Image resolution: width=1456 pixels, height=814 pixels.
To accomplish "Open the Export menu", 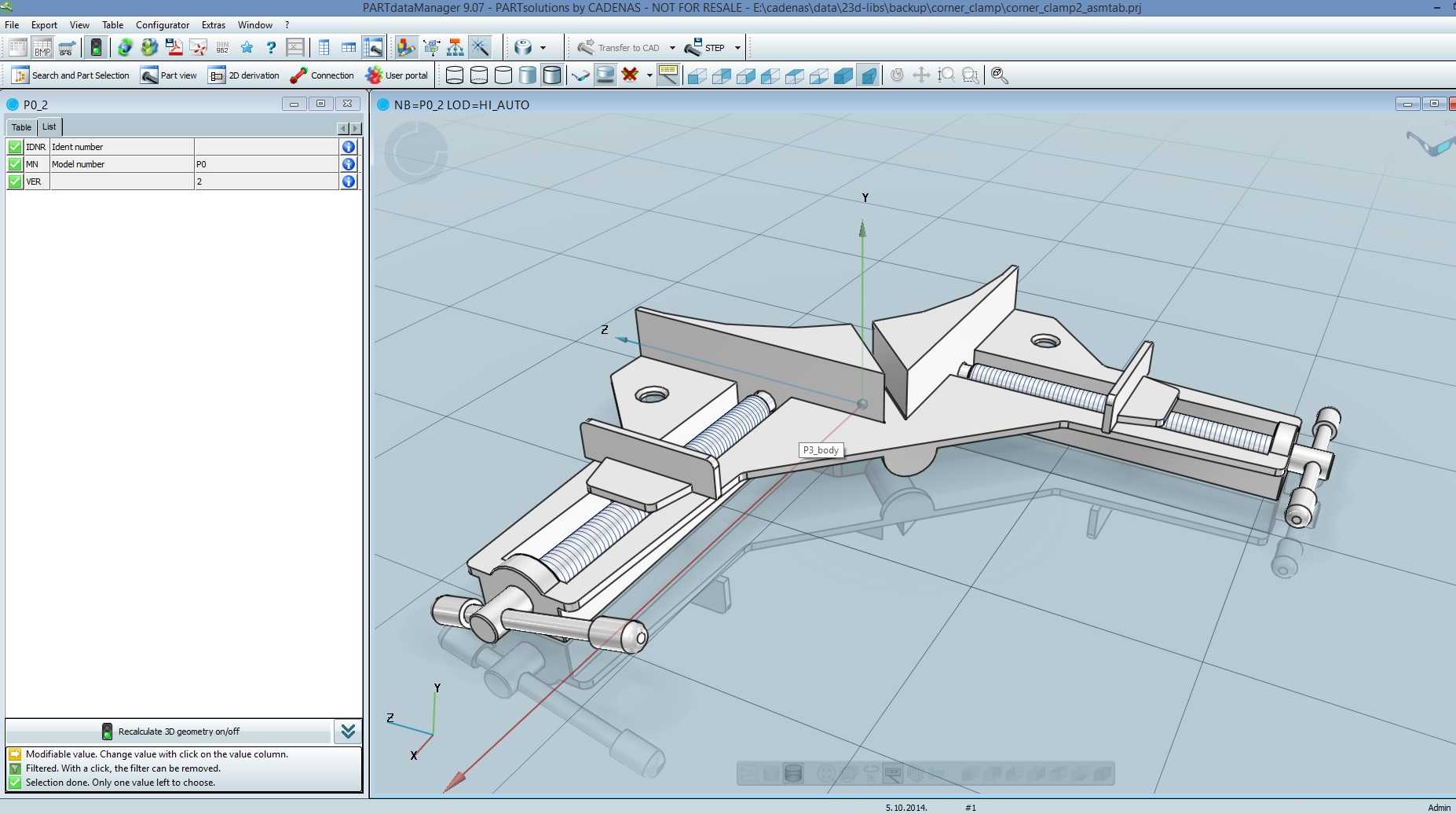I will point(44,25).
